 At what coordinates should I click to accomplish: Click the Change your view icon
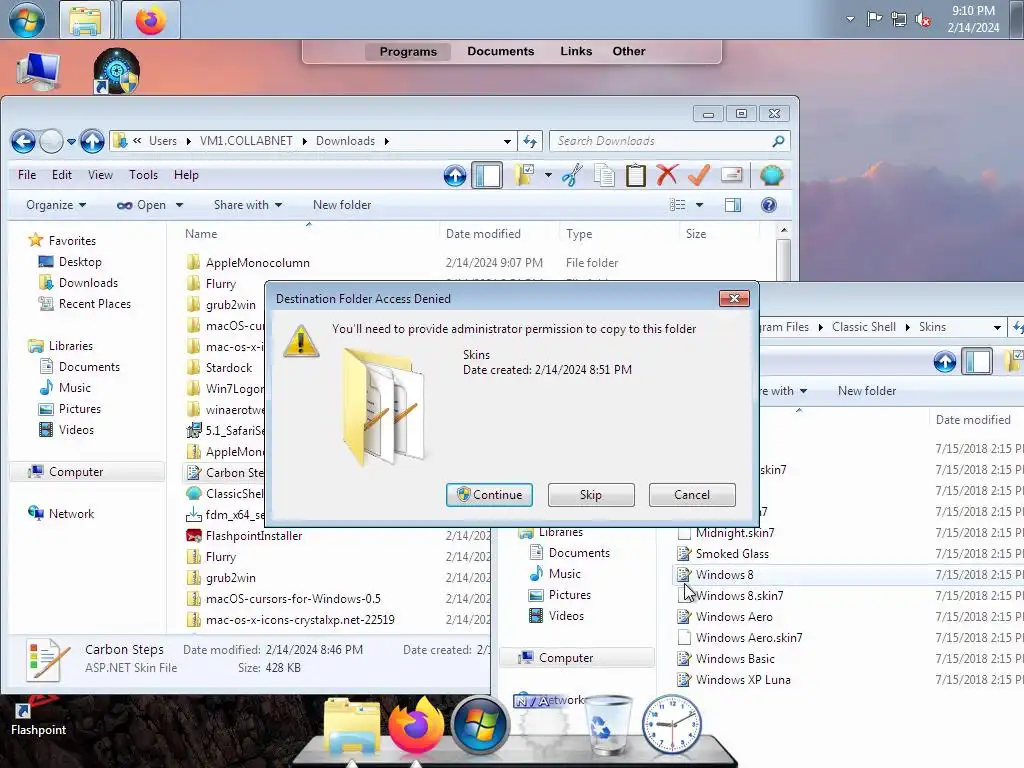[677, 205]
